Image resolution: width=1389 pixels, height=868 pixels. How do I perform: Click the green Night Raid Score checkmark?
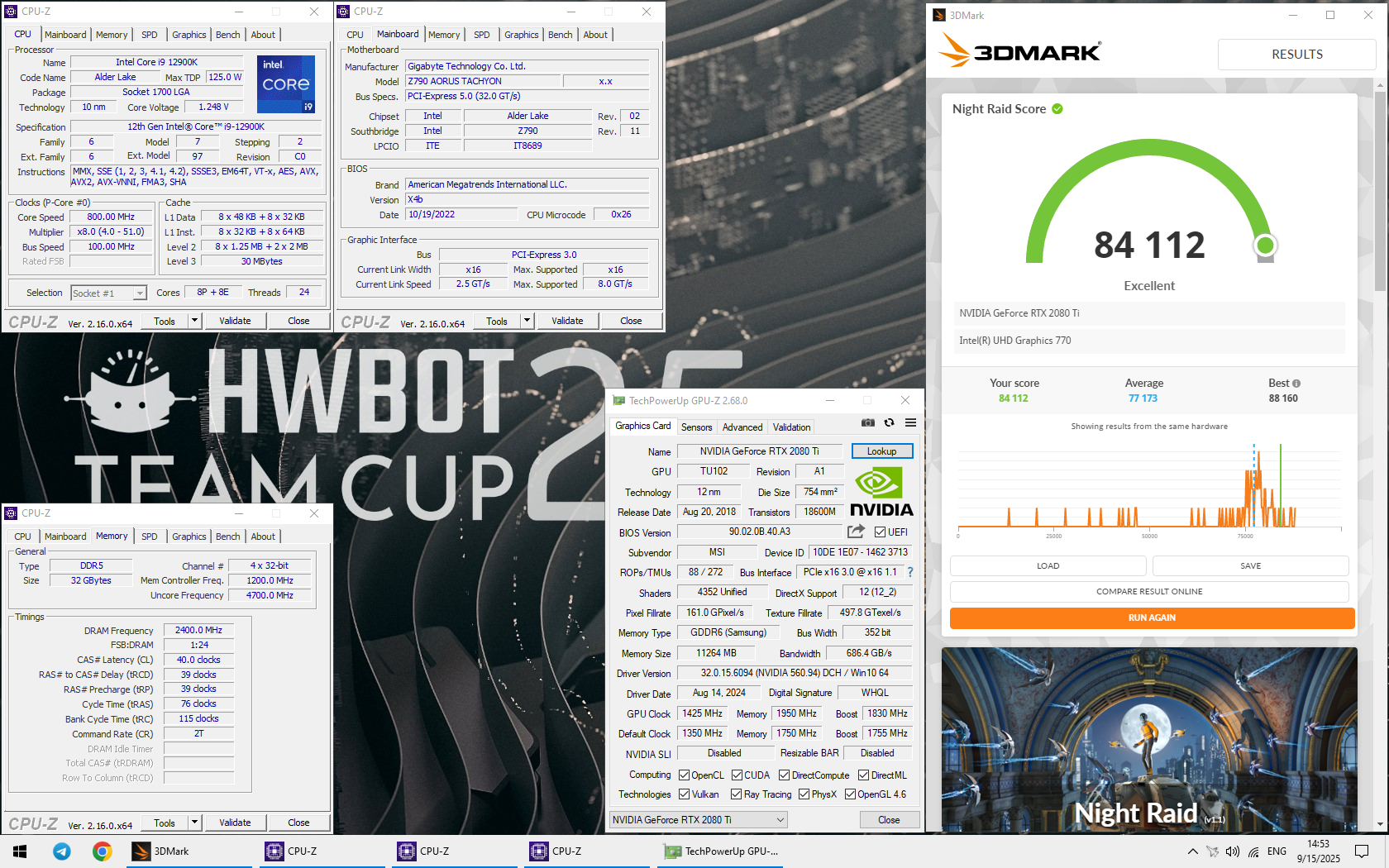click(x=1057, y=108)
